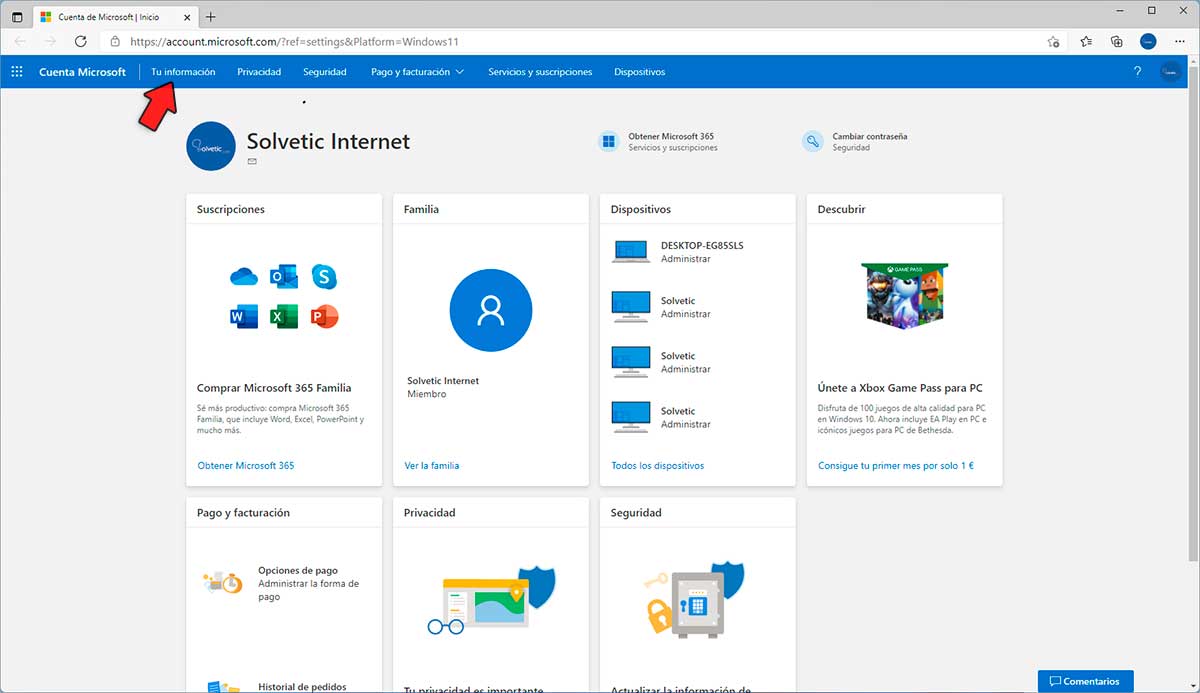Open the Collections icon in toolbar

pos(1117,42)
